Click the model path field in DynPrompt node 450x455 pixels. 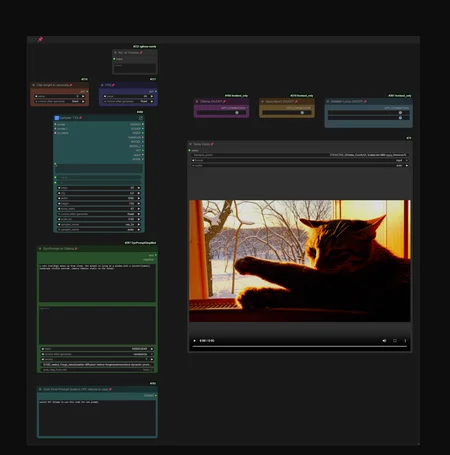(x=97, y=365)
